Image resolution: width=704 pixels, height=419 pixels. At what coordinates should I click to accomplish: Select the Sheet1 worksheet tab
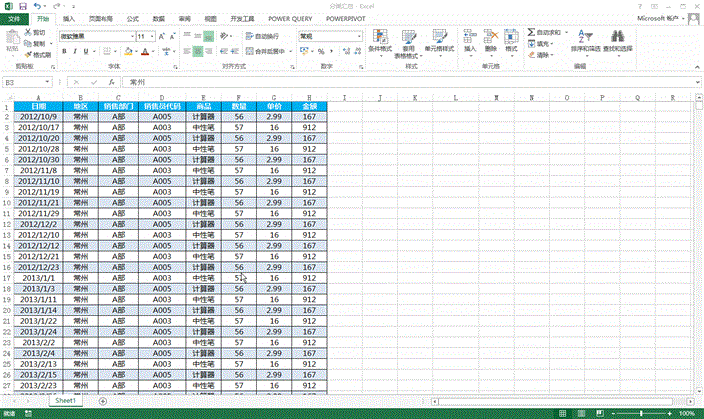point(66,400)
